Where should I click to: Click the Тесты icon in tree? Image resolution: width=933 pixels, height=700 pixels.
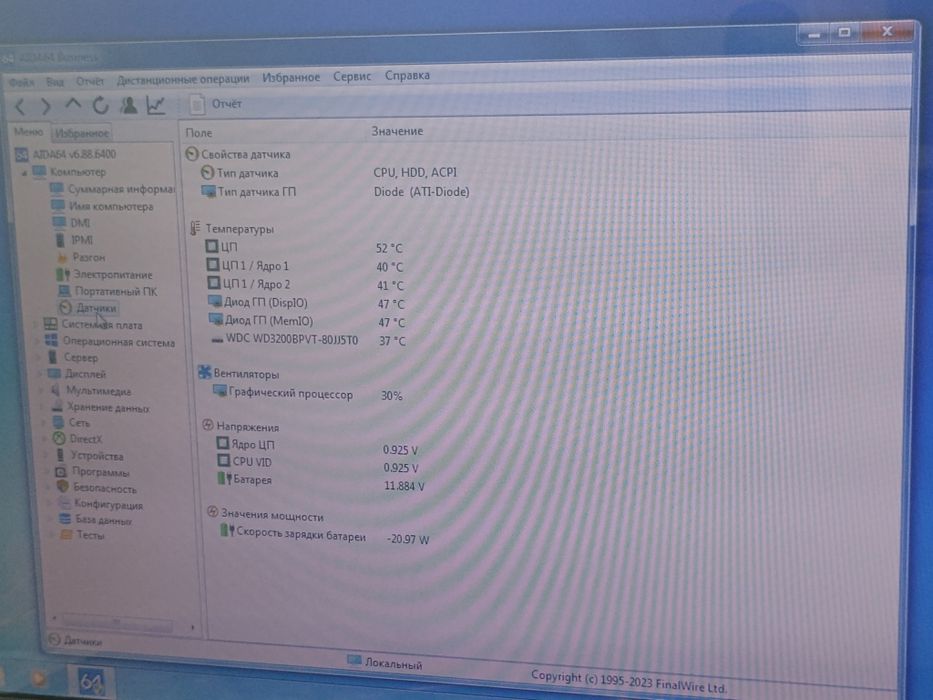coord(67,535)
